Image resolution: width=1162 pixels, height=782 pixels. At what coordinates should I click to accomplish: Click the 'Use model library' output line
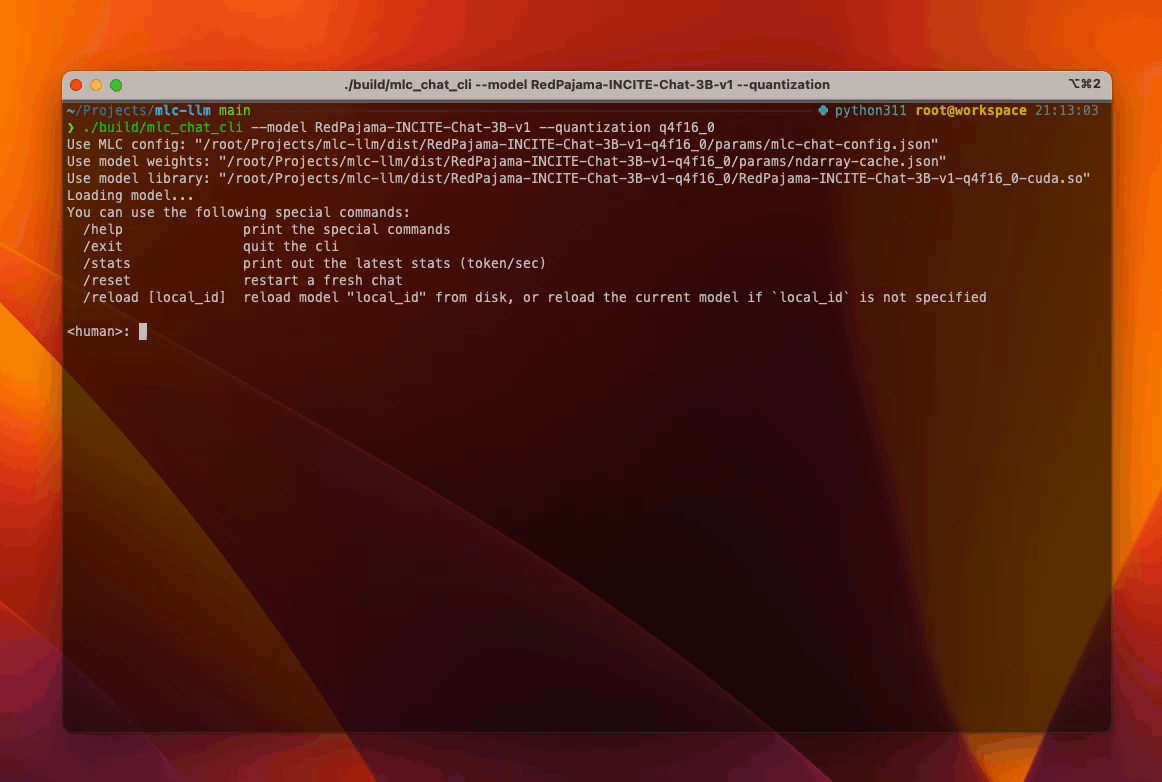tap(578, 179)
